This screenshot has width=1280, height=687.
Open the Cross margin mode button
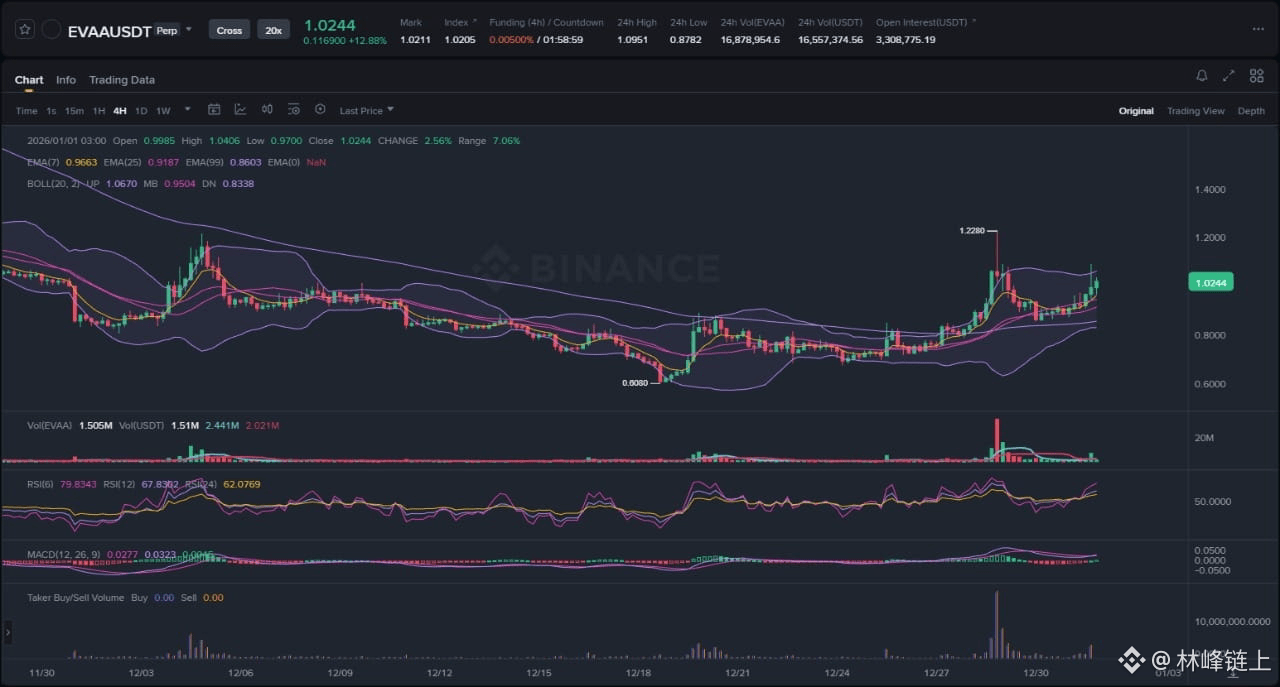pos(229,30)
